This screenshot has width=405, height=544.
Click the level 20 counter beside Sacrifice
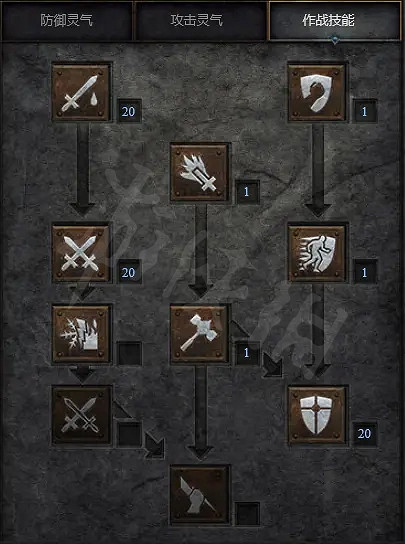point(129,111)
